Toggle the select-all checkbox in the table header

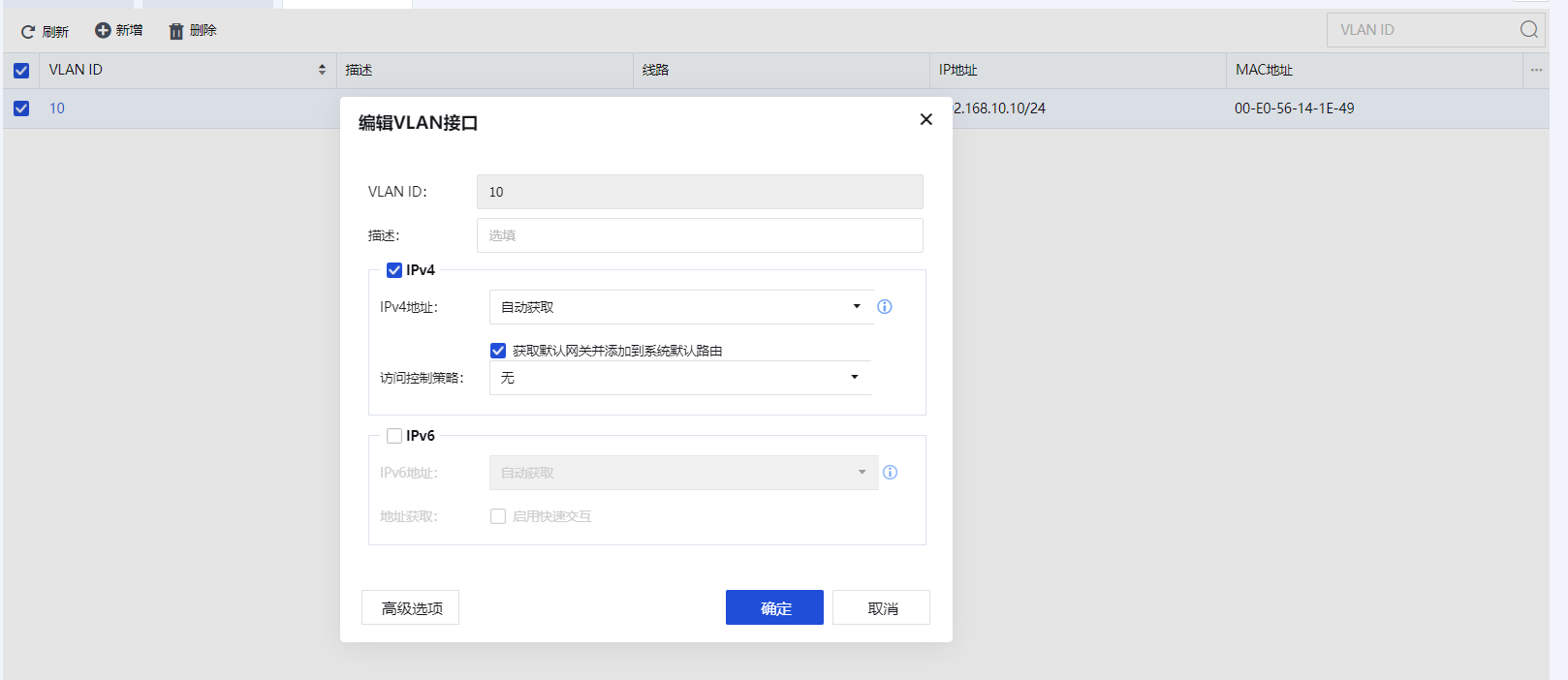tap(21, 70)
